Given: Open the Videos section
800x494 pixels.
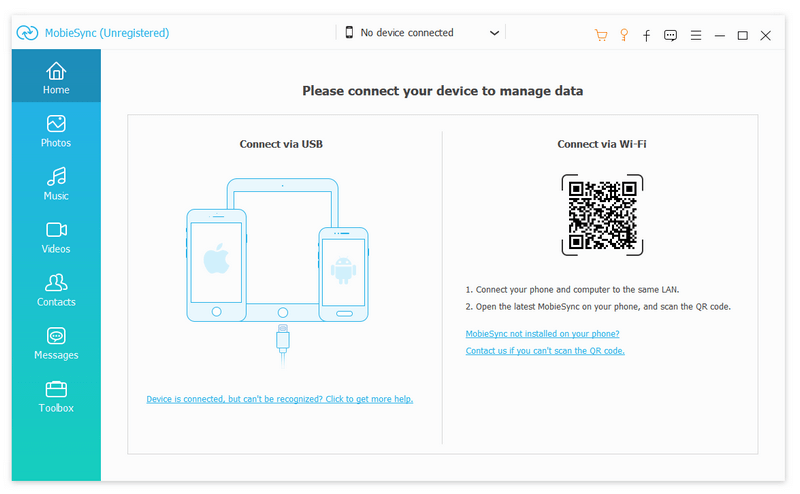Looking at the screenshot, I should [x=56, y=237].
